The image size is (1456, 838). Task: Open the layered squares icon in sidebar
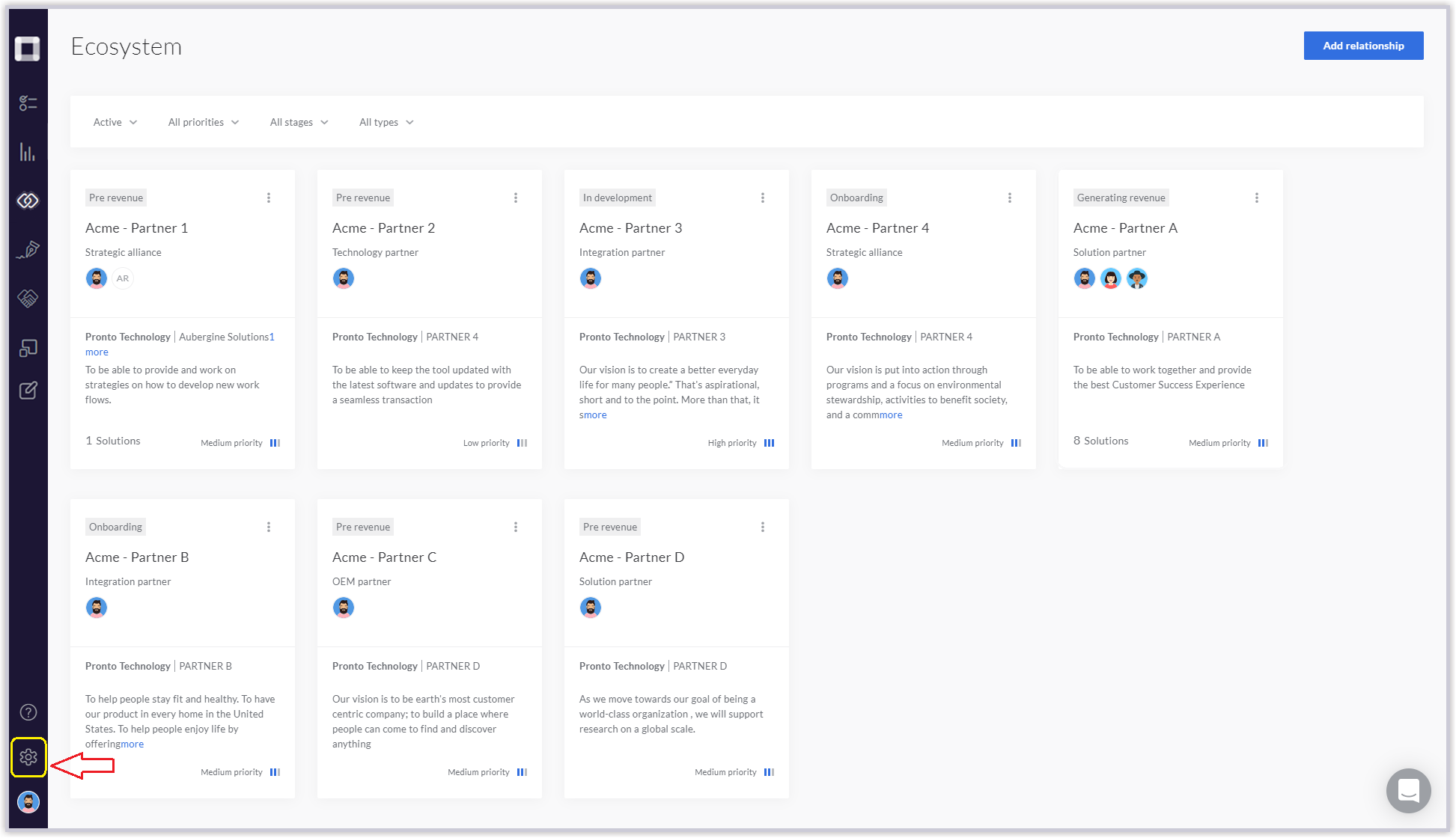[28, 348]
